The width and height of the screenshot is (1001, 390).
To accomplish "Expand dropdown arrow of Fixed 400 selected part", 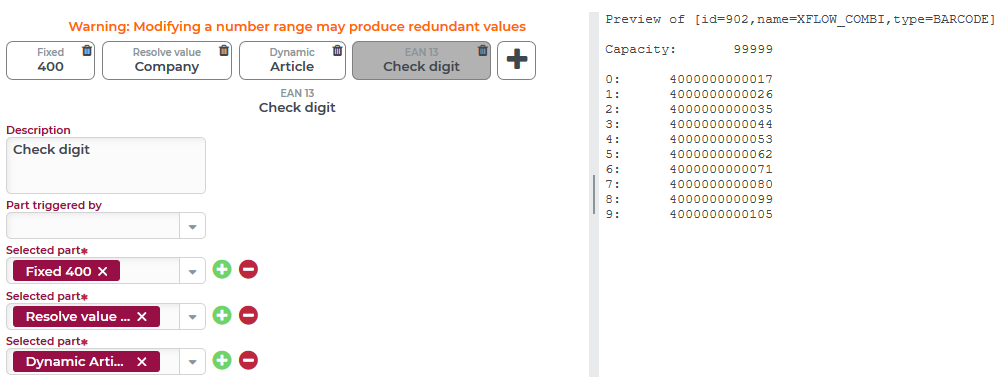I will click(193, 271).
